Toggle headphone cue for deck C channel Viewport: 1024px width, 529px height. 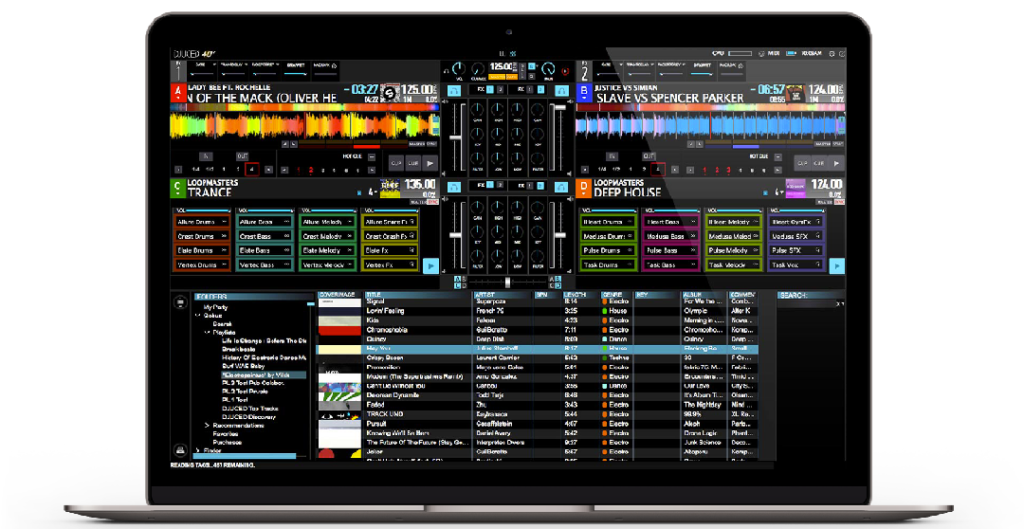tap(455, 187)
